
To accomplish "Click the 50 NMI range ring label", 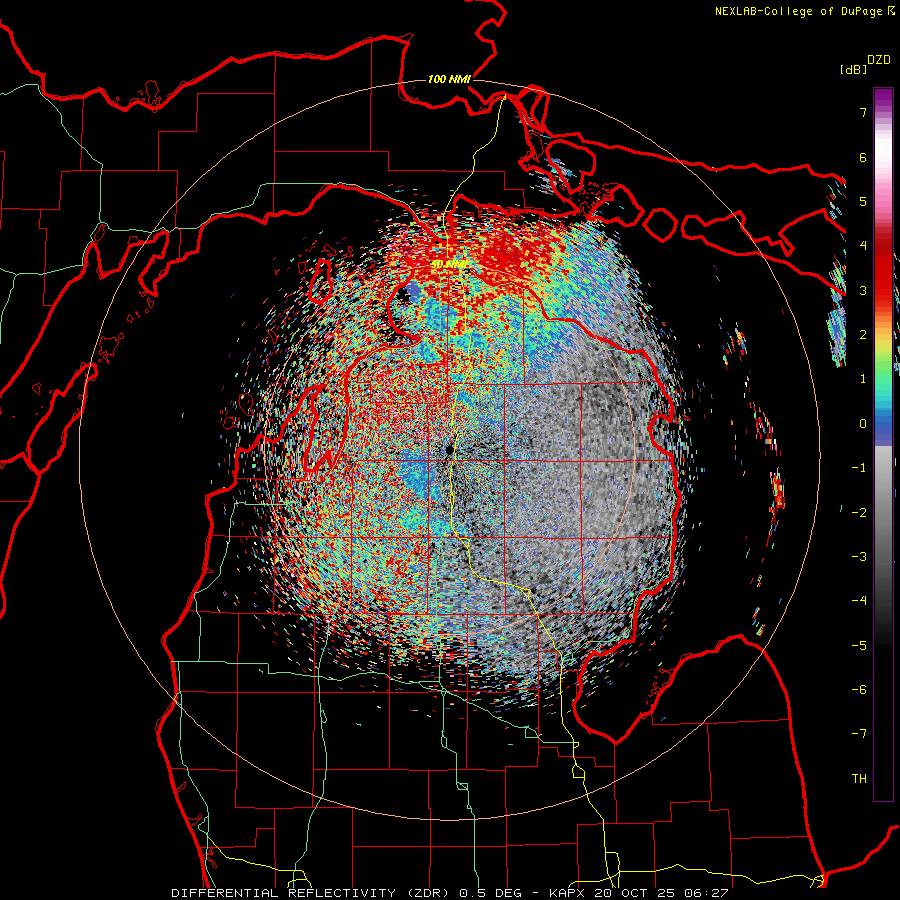I will (449, 264).
